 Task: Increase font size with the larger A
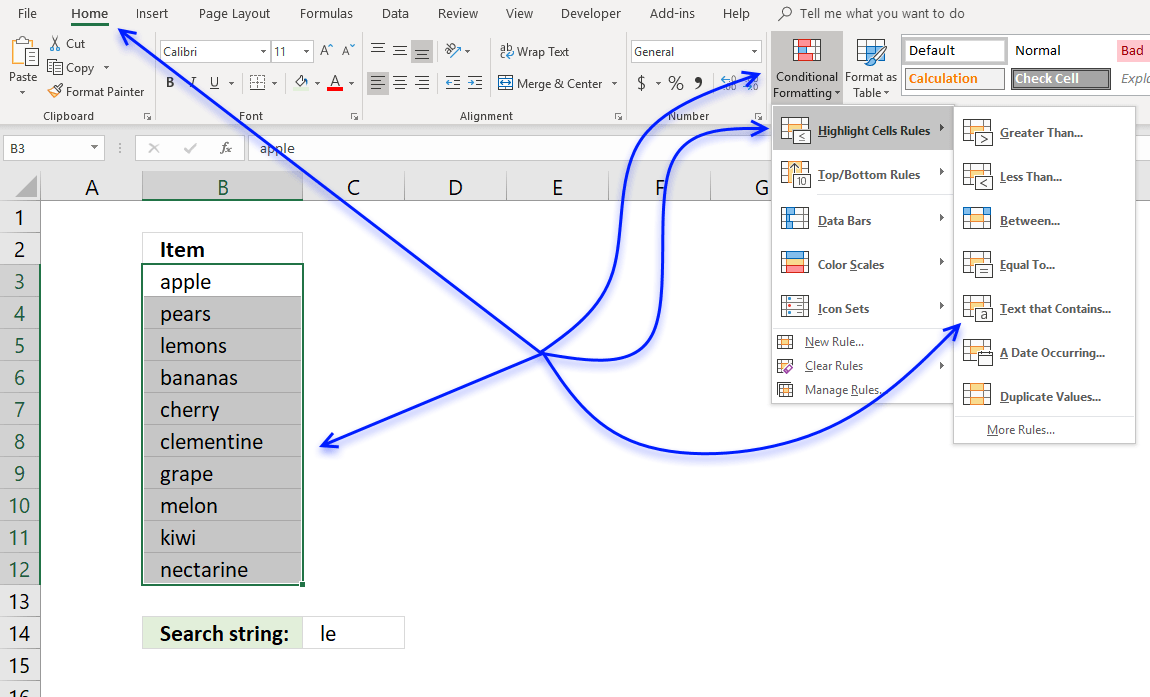[327, 51]
